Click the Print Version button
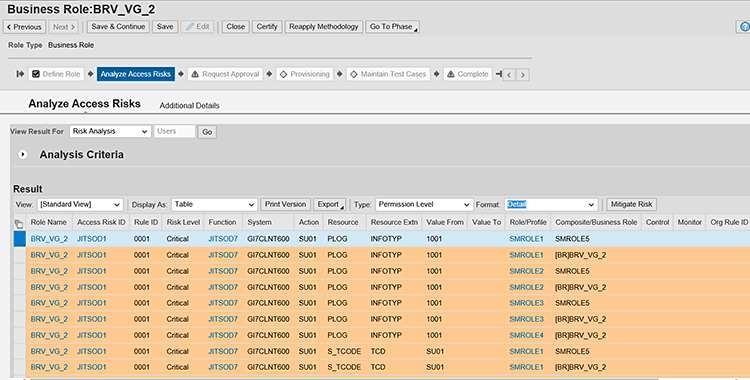This screenshot has height=380, width=750. coord(286,204)
